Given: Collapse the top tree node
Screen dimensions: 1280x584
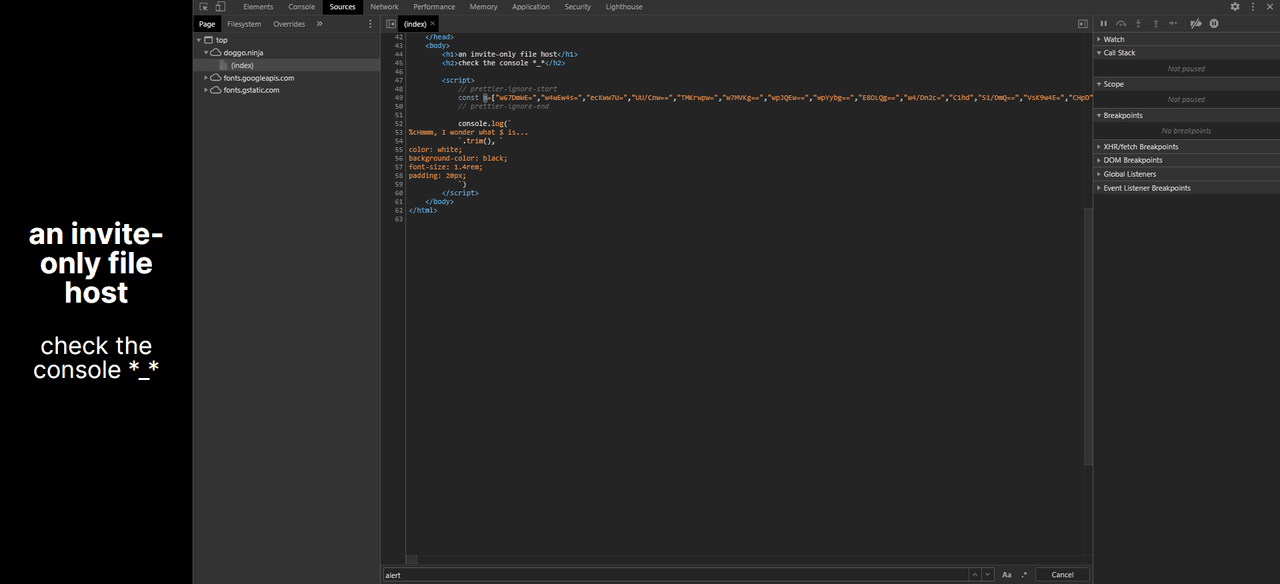Looking at the screenshot, I should pos(199,40).
